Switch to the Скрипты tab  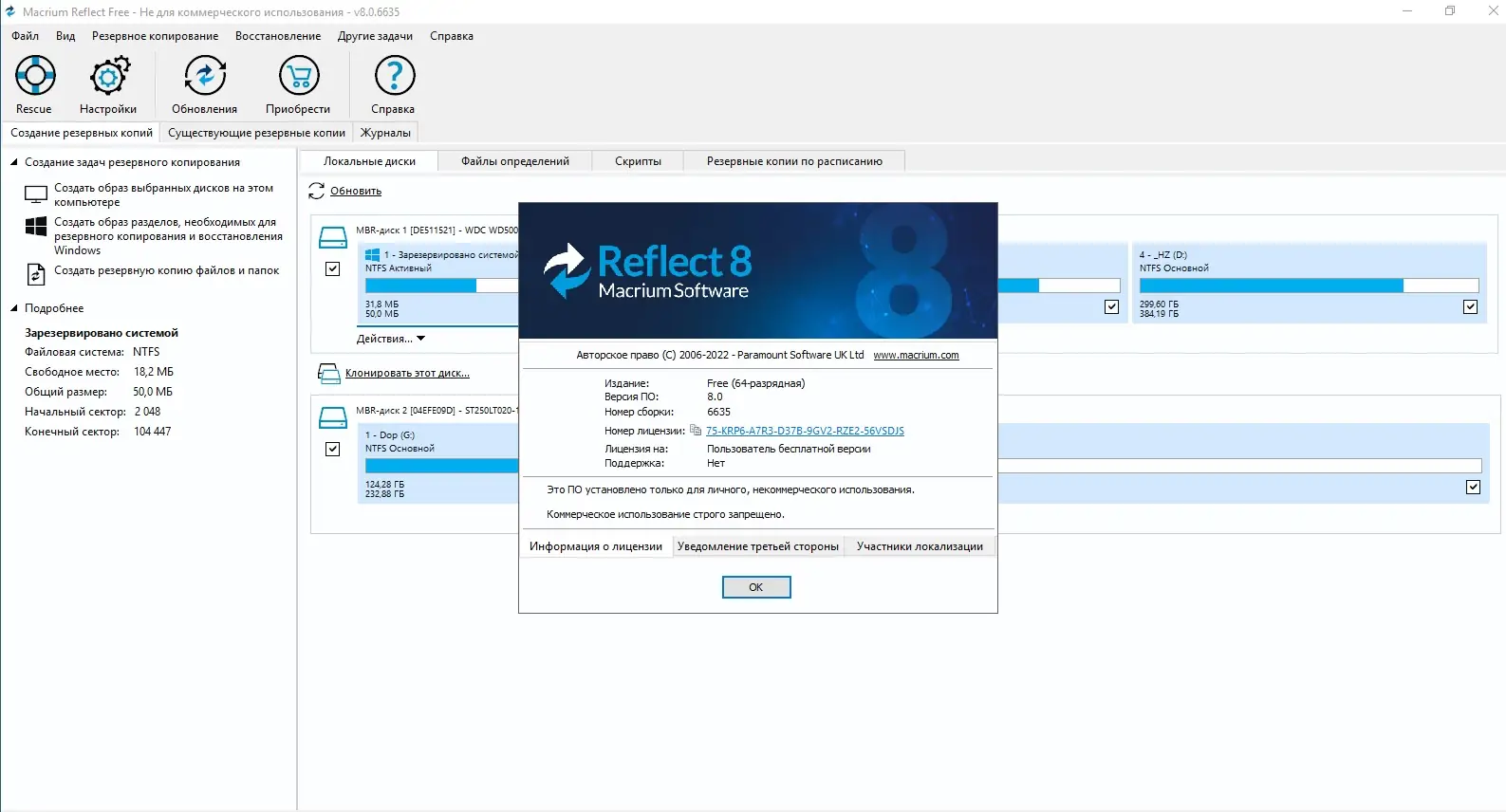(x=638, y=161)
